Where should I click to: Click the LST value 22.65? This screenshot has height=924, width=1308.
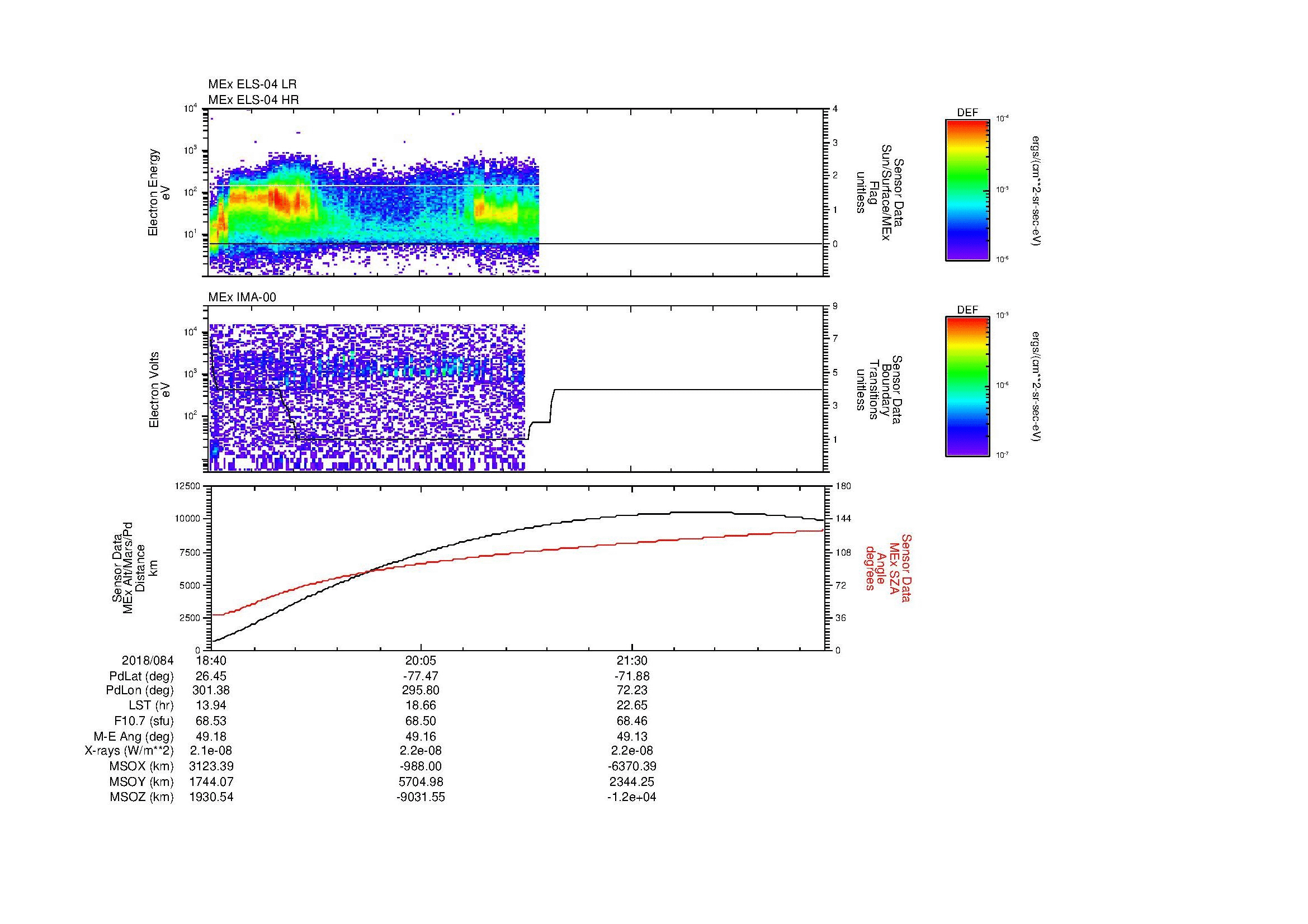632,705
